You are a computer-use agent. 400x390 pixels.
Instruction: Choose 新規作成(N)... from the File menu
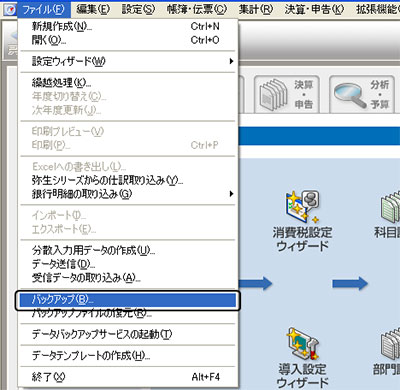click(127, 26)
